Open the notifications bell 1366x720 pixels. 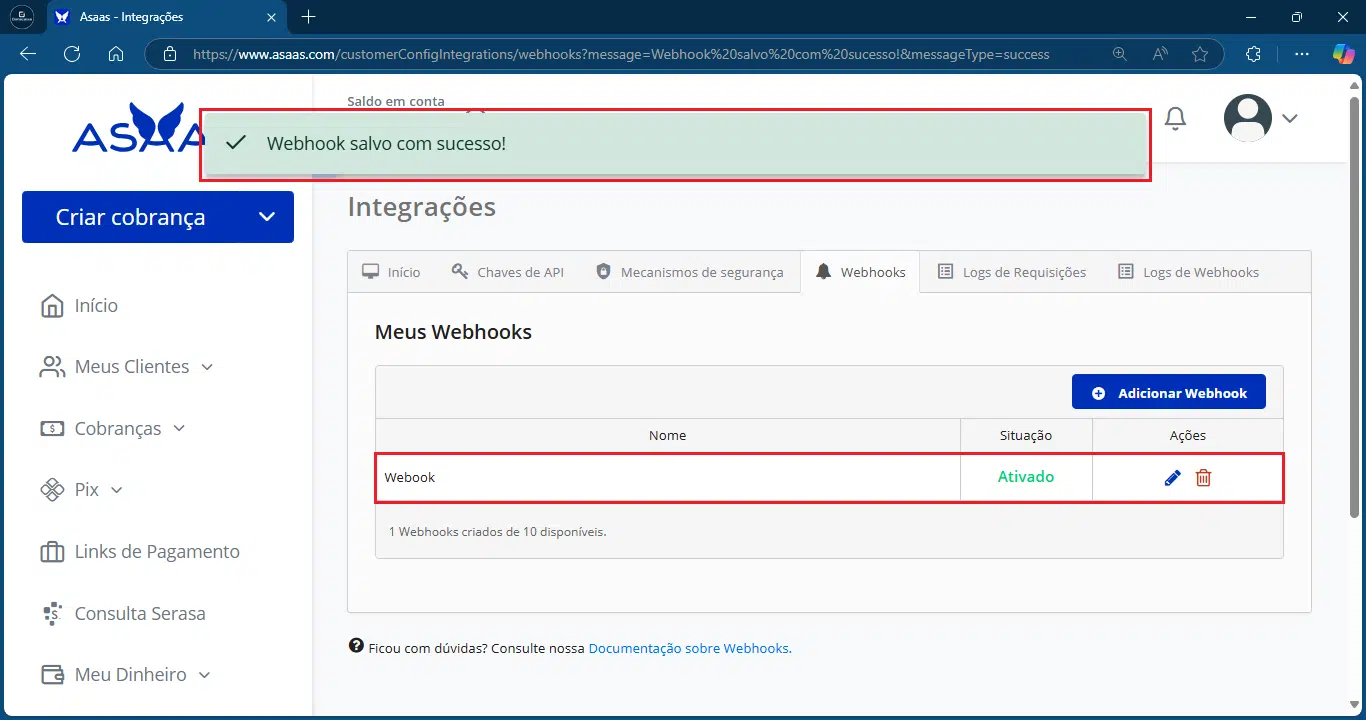1176,118
